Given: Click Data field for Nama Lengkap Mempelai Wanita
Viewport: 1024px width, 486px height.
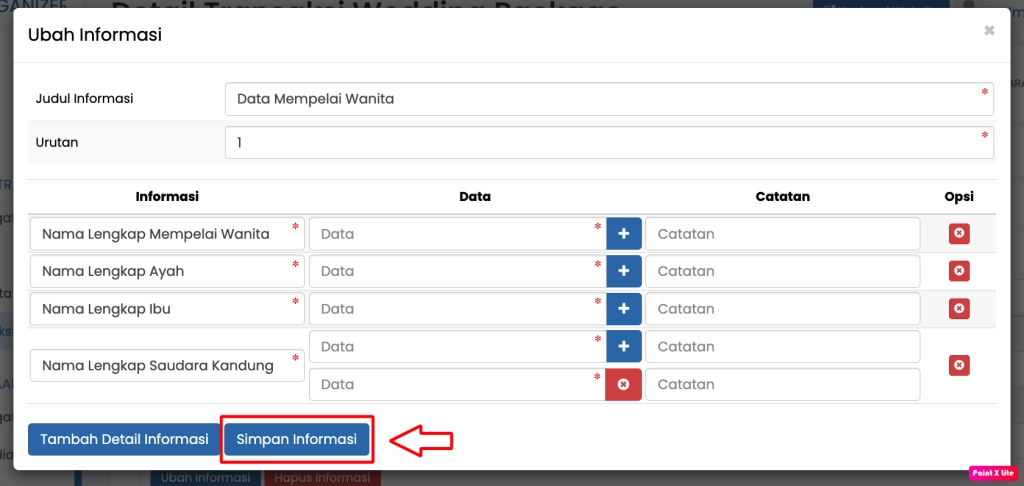Looking at the screenshot, I should point(456,234).
